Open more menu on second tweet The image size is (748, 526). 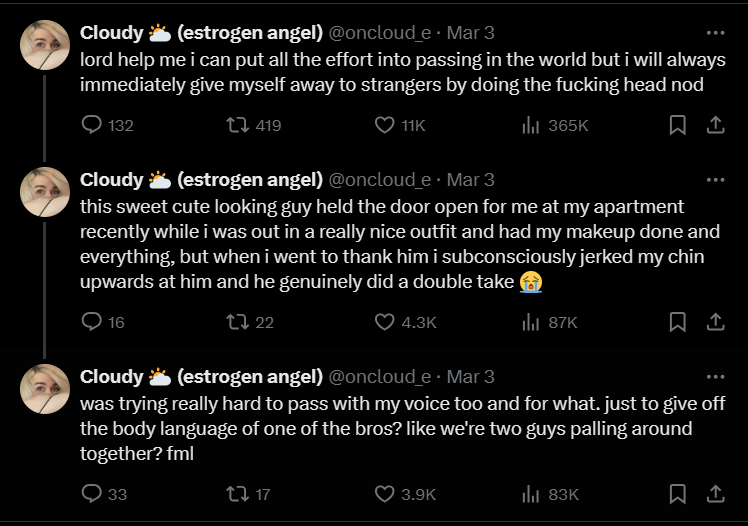pos(715,180)
